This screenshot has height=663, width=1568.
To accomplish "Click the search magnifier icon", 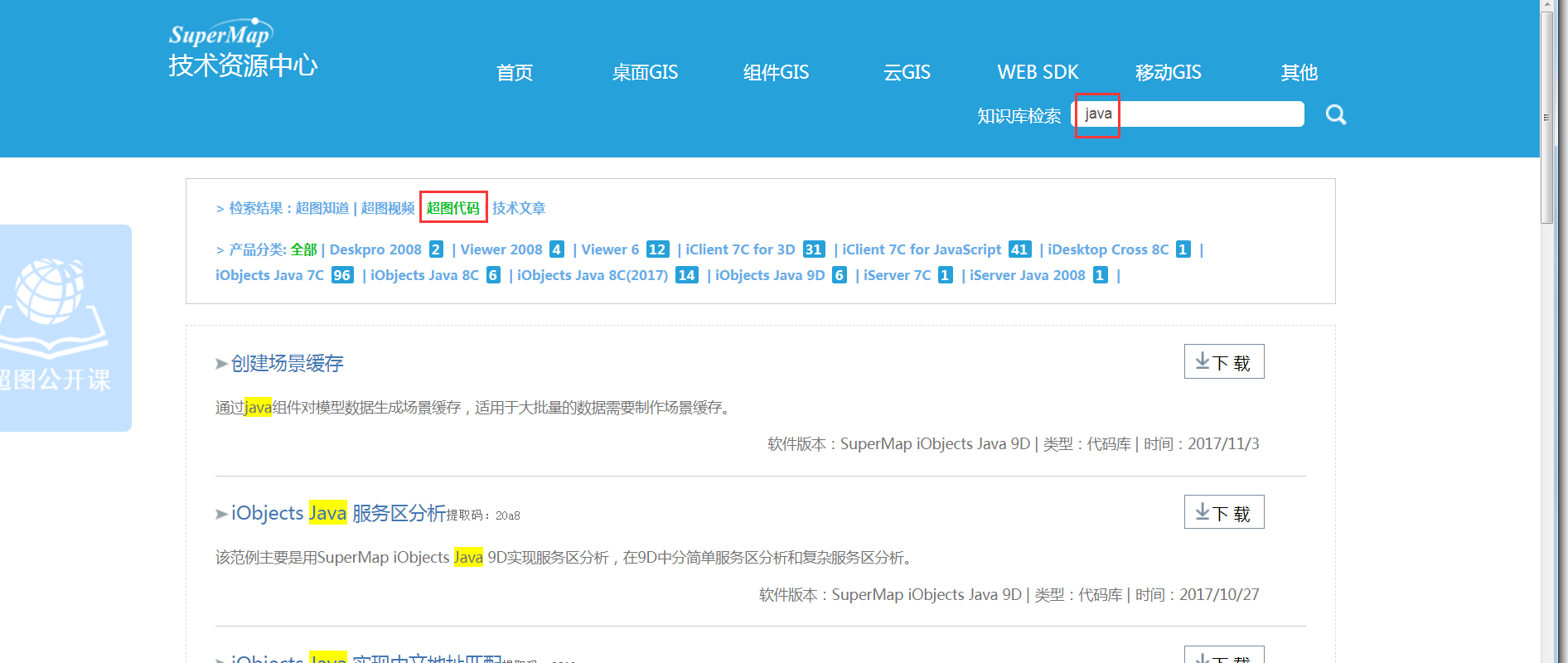I will point(1335,114).
